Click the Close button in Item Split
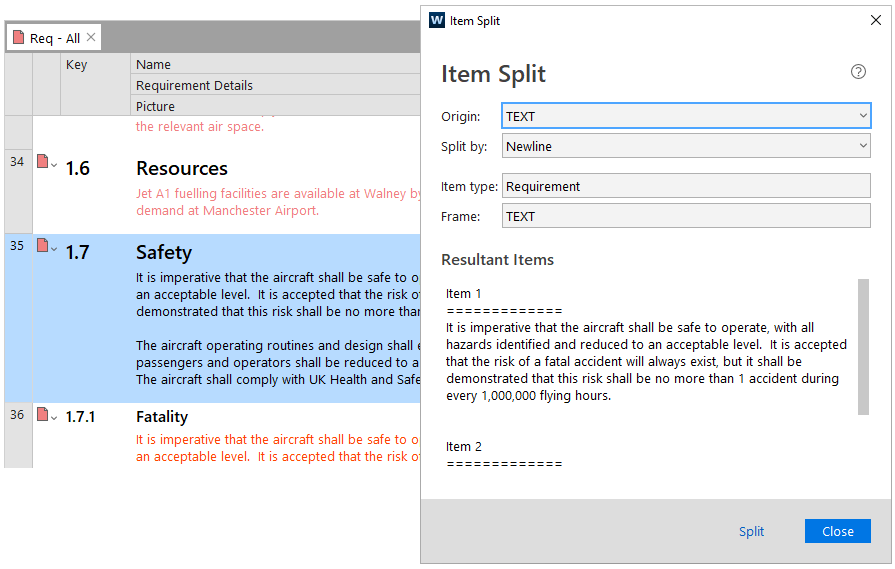Screen dimensions: 895x569 [837, 531]
